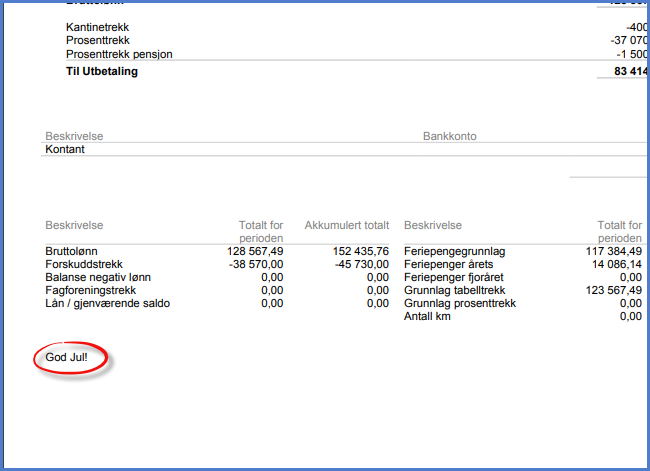Select the Bruttolønn row label

tap(71, 251)
